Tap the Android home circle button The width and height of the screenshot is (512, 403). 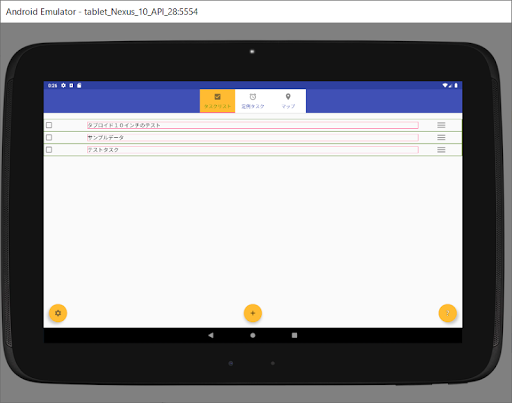(x=253, y=335)
